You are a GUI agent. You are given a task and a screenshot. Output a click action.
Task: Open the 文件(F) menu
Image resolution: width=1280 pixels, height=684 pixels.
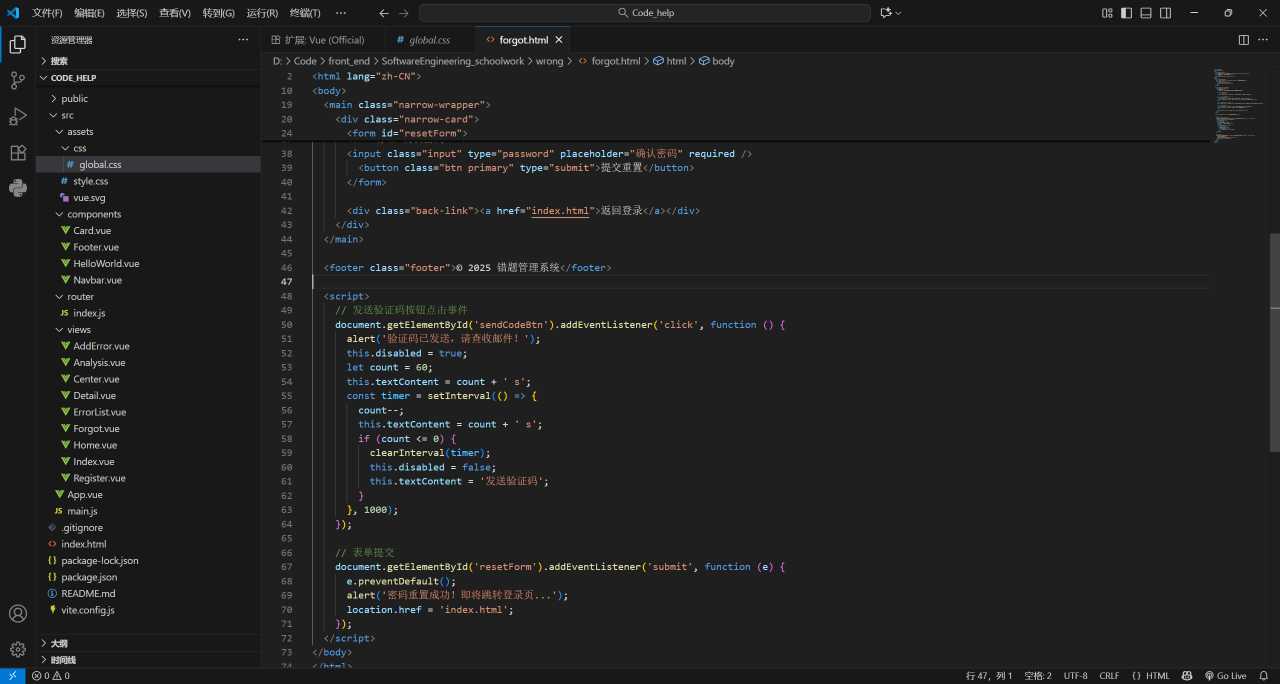click(47, 13)
